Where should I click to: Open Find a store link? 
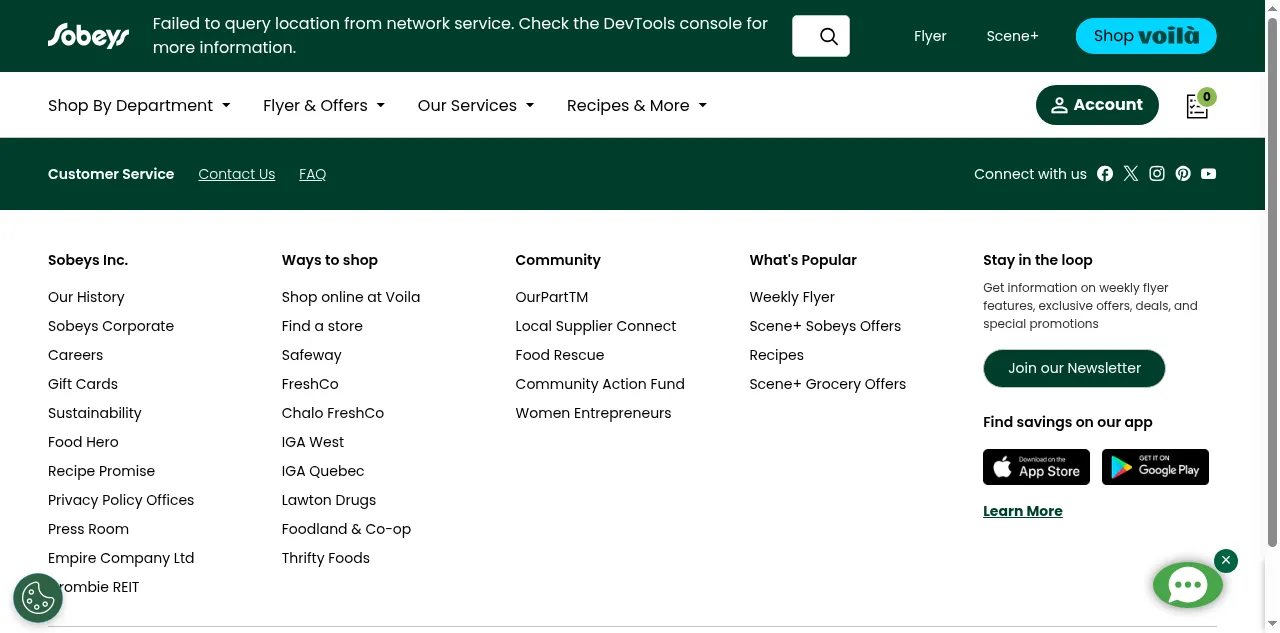(322, 326)
